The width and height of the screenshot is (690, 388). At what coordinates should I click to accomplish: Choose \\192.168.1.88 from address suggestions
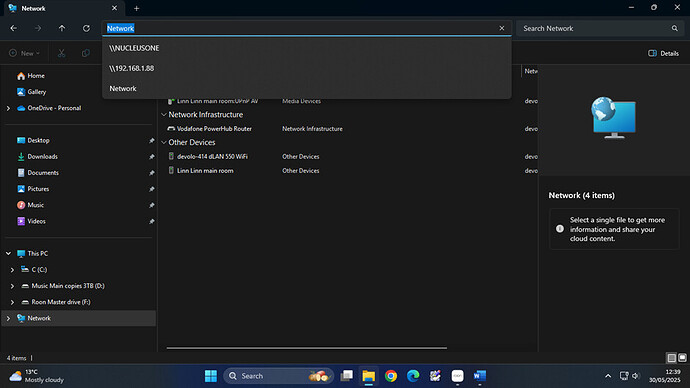point(307,68)
